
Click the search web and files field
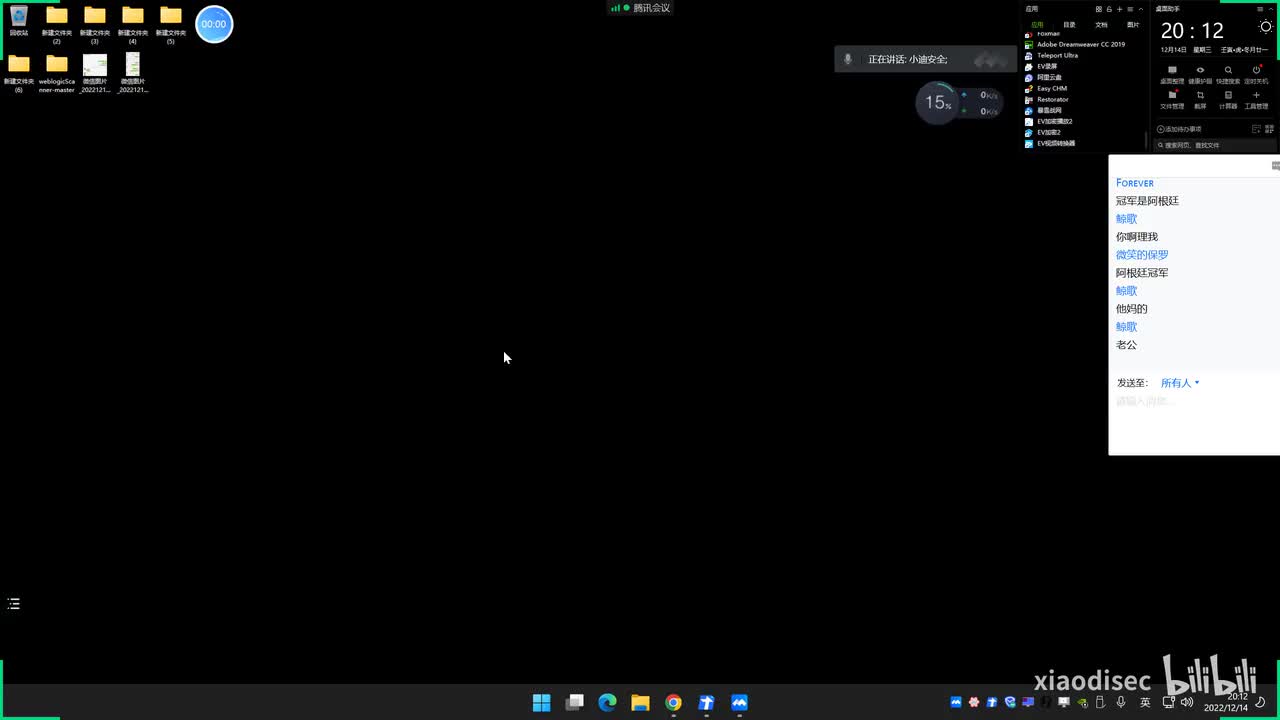point(1215,145)
